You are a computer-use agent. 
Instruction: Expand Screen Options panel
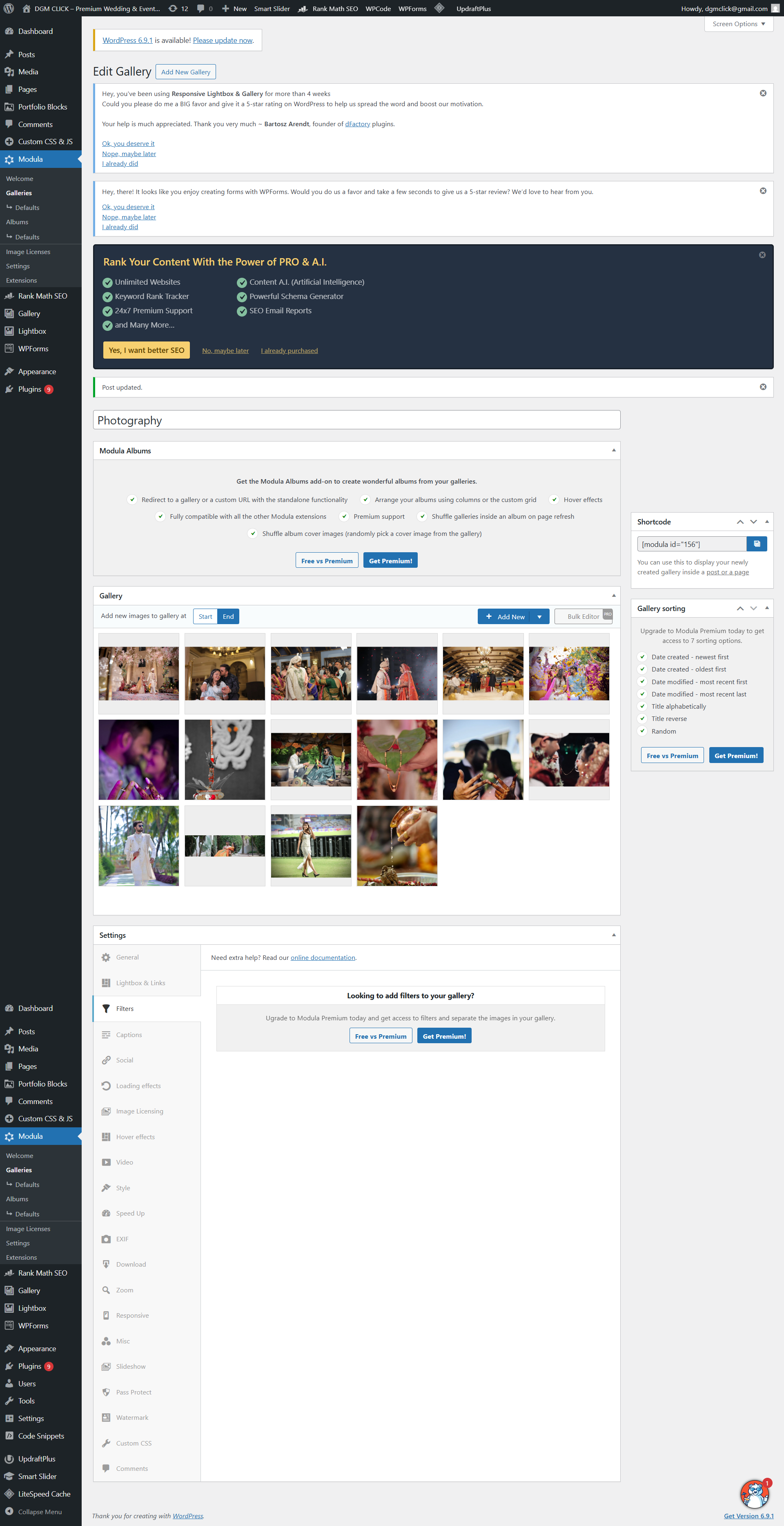(x=738, y=24)
